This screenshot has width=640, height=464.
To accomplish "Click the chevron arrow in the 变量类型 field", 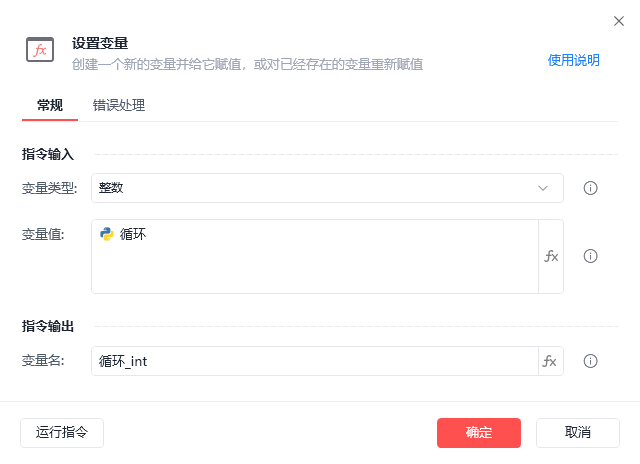I will (543, 188).
